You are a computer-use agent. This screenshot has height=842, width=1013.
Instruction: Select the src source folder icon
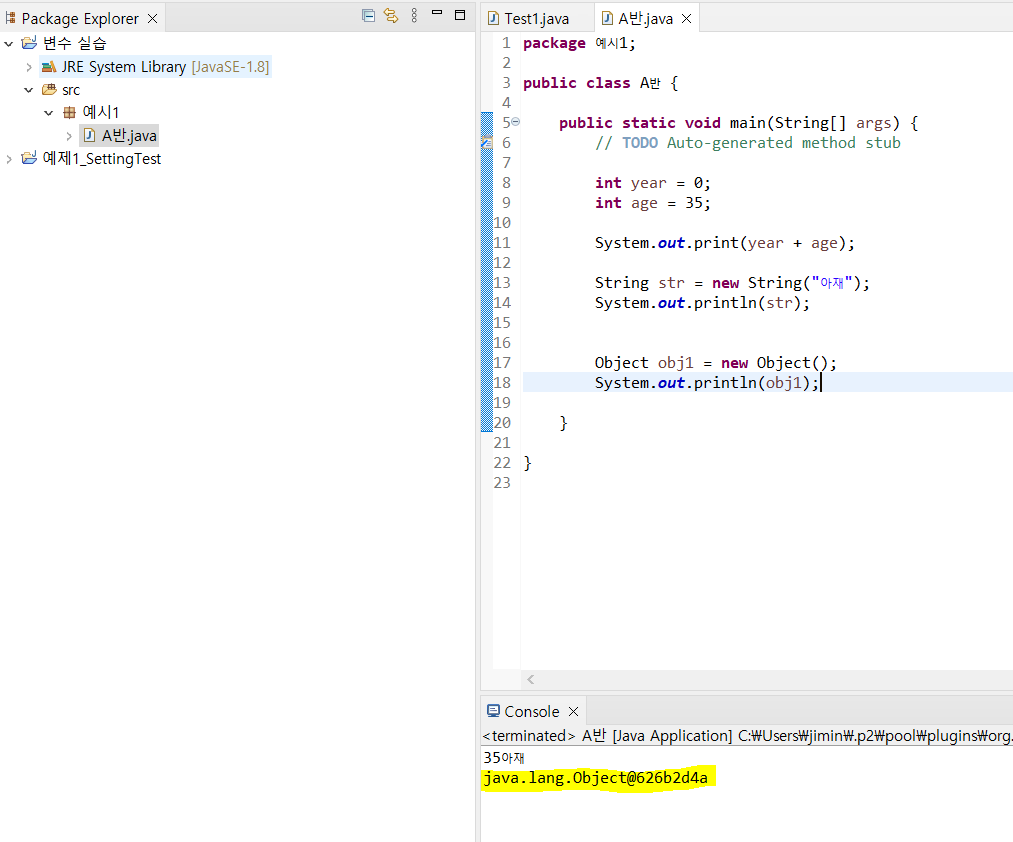tap(49, 90)
